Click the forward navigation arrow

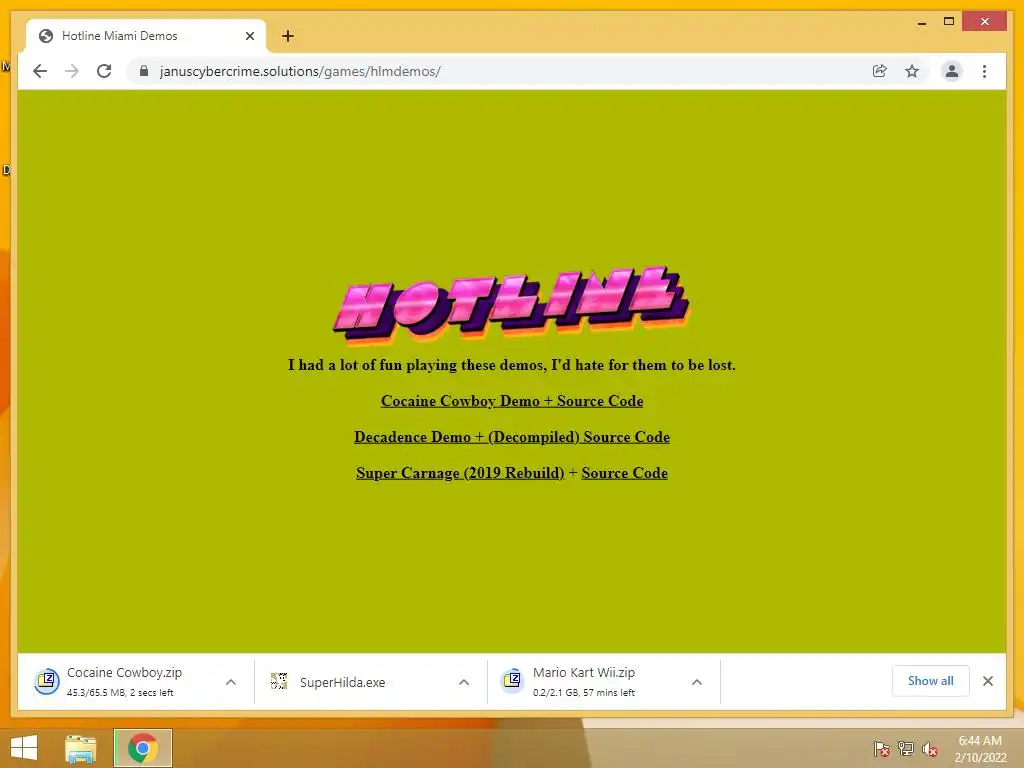click(72, 71)
